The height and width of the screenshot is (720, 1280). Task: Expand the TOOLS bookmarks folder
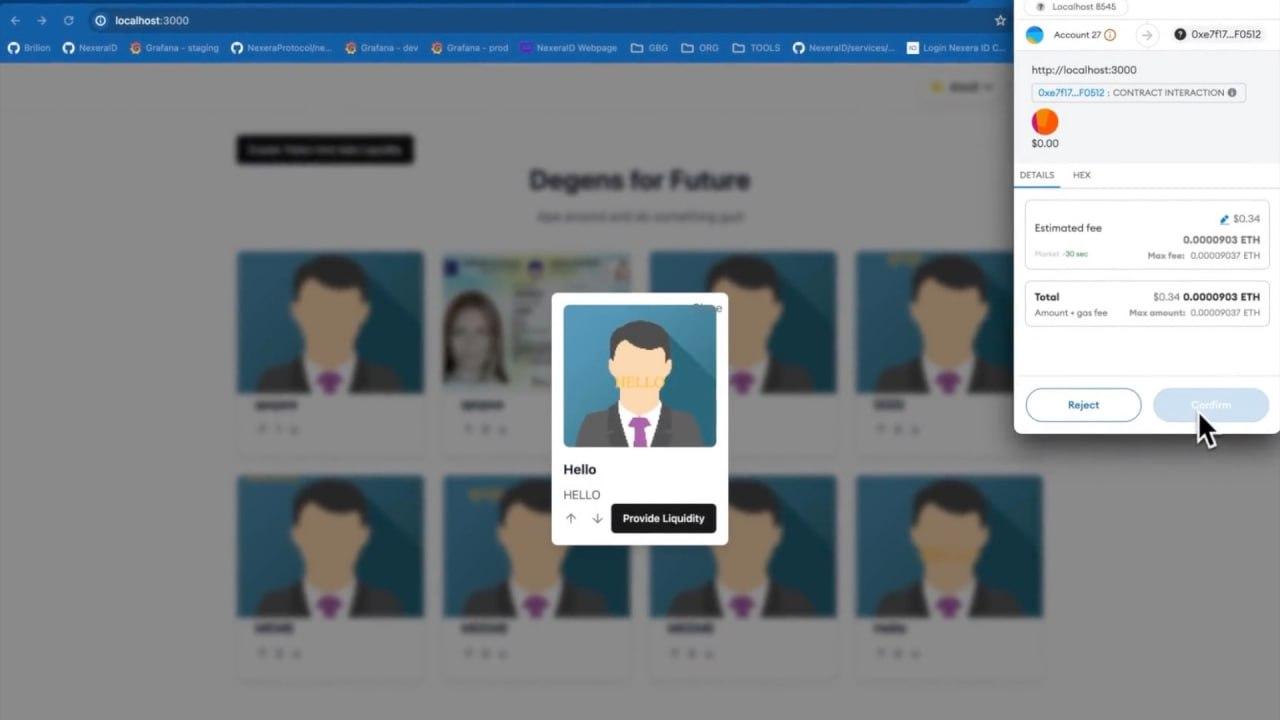click(756, 47)
